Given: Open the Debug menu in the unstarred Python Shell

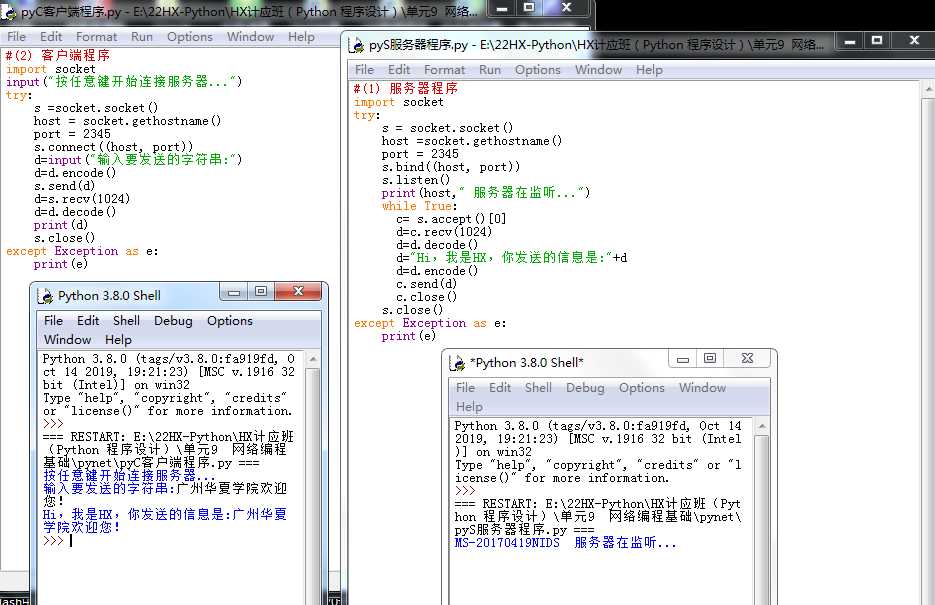Looking at the screenshot, I should [173, 321].
